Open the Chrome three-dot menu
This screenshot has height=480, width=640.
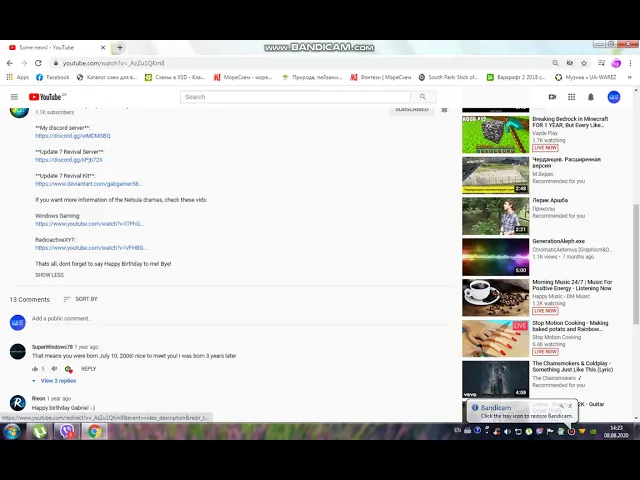point(631,63)
